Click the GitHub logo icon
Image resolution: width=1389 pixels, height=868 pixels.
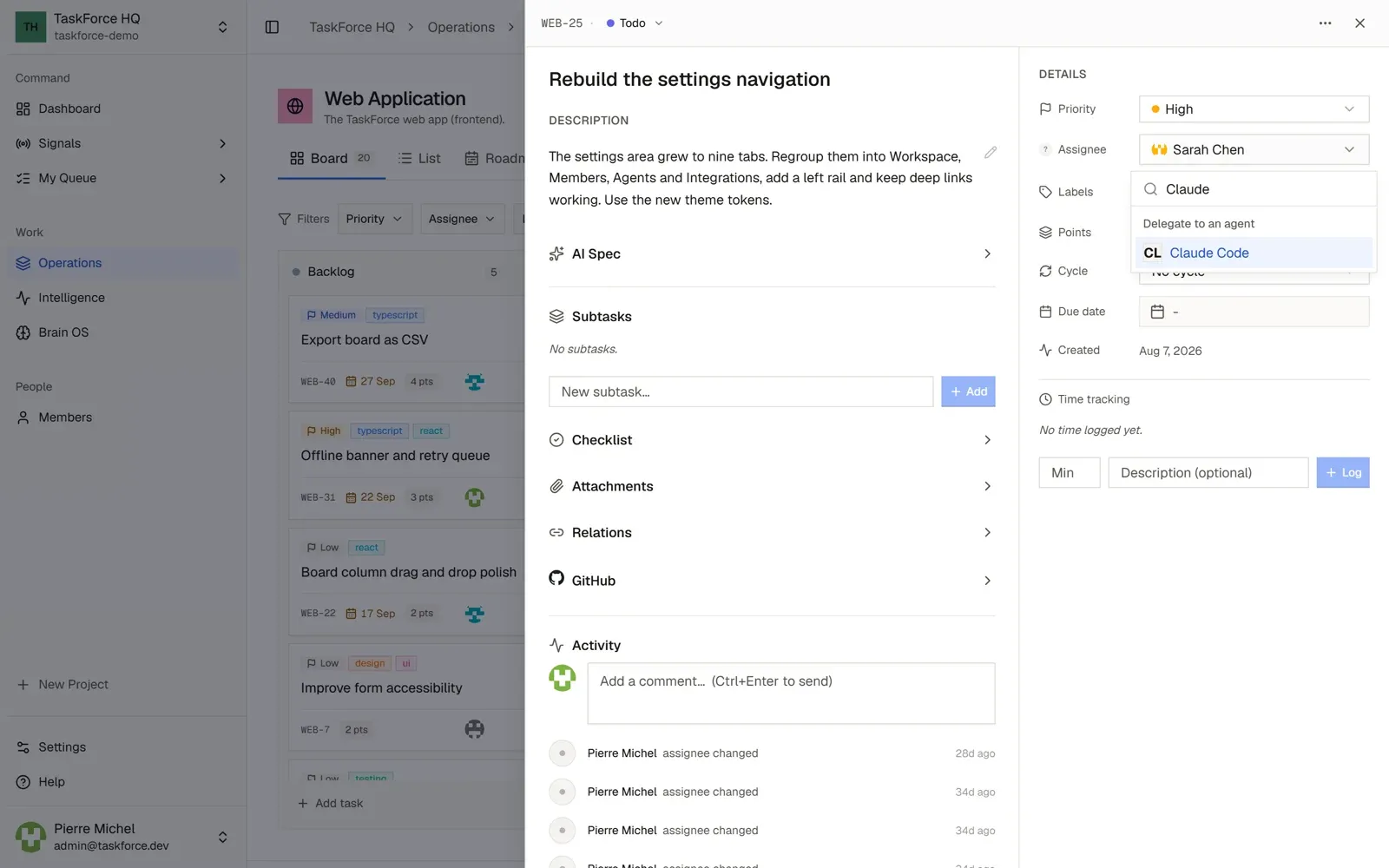click(556, 578)
